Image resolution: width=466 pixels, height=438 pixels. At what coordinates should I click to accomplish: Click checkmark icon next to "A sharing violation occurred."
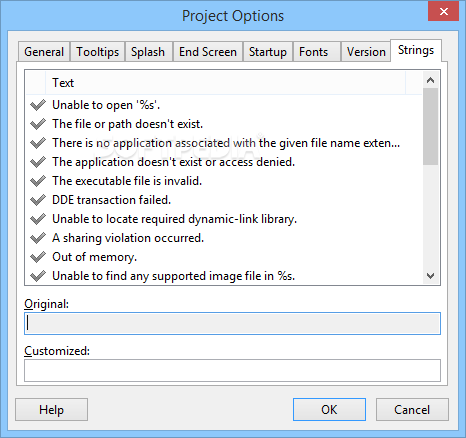coord(38,238)
